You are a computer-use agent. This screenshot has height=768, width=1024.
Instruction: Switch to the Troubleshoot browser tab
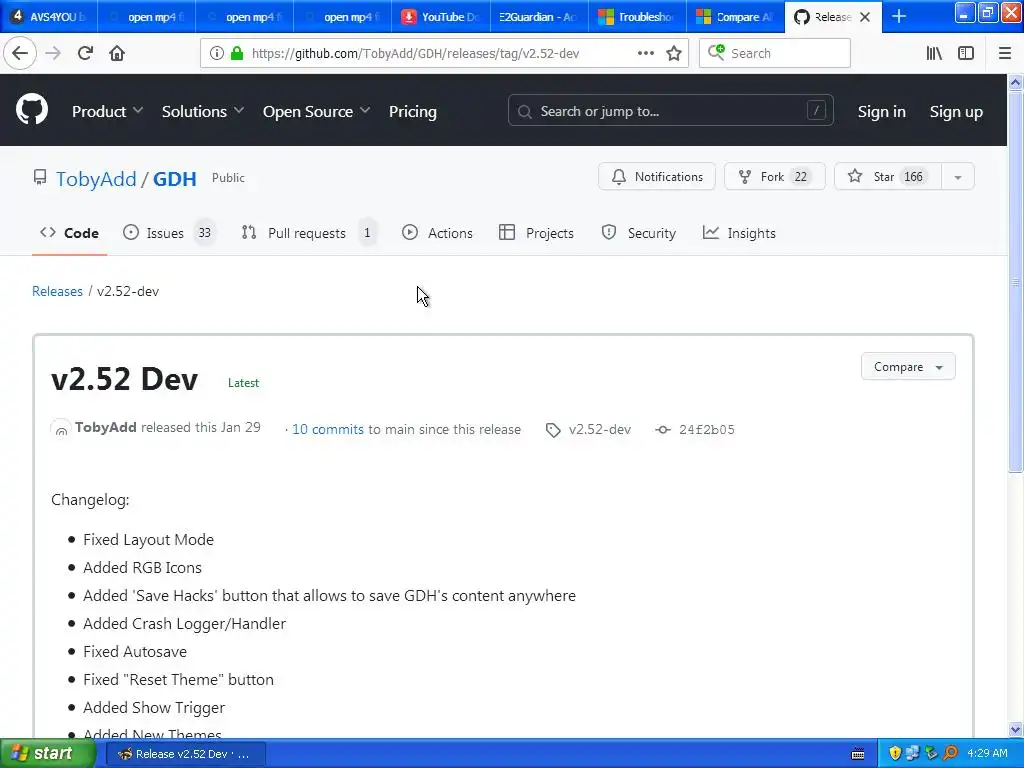point(637,16)
